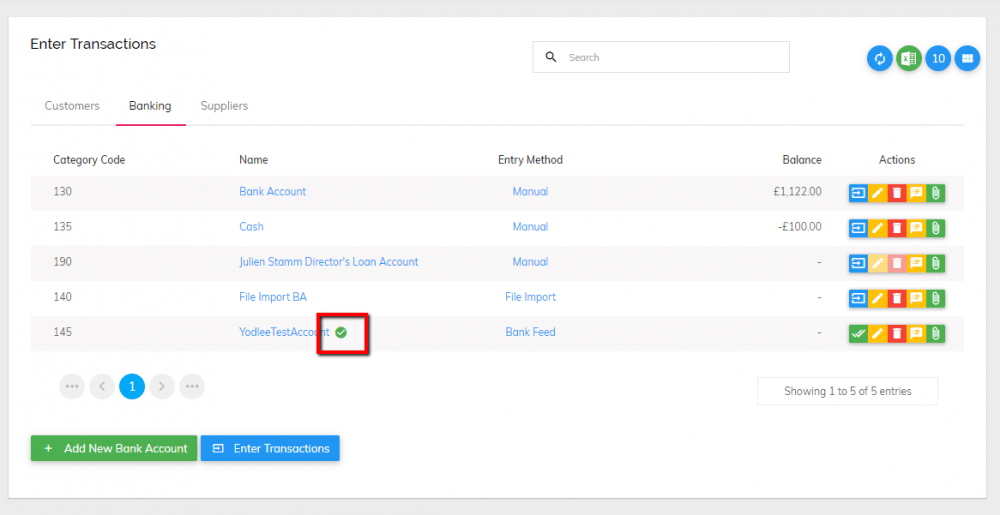1000x515 pixels.
Task: Open notes for Bank Account row
Action: 916,193
